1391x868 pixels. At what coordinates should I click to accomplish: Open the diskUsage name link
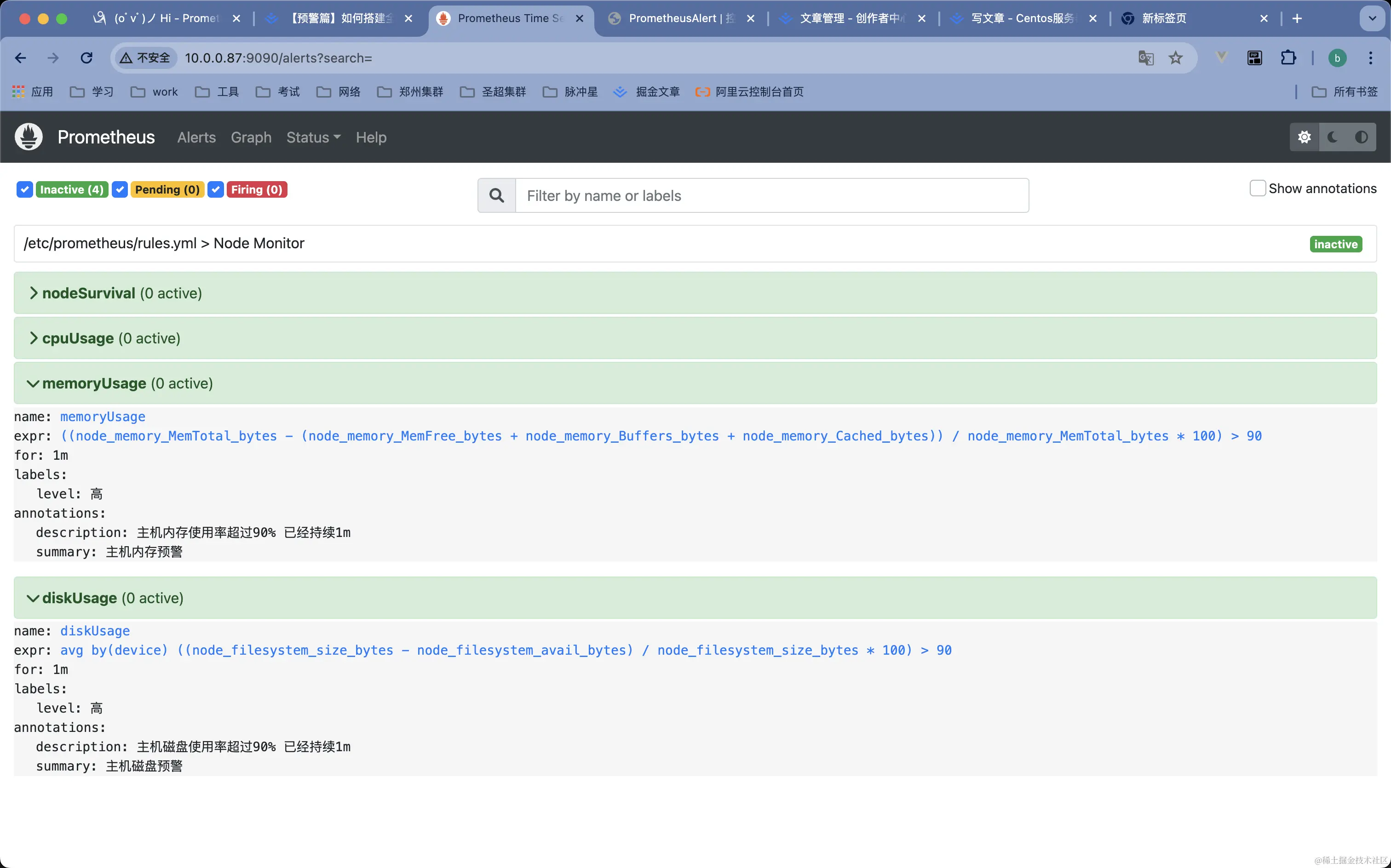coord(95,631)
